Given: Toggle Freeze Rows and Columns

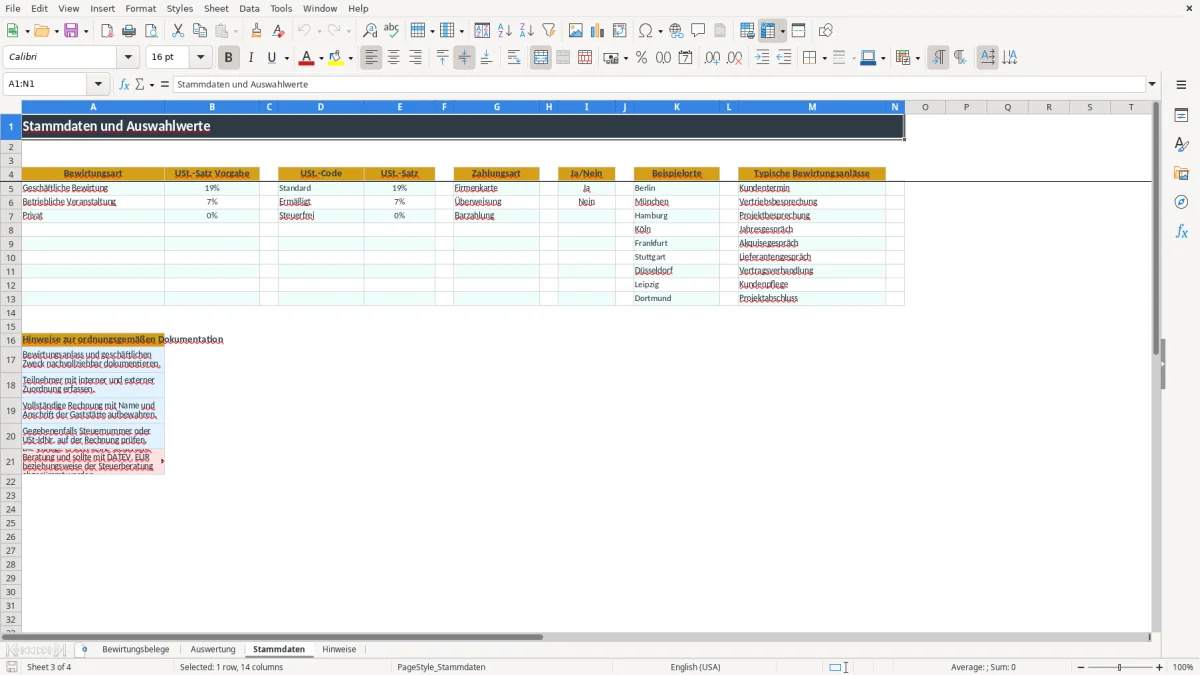Looking at the screenshot, I should (768, 31).
